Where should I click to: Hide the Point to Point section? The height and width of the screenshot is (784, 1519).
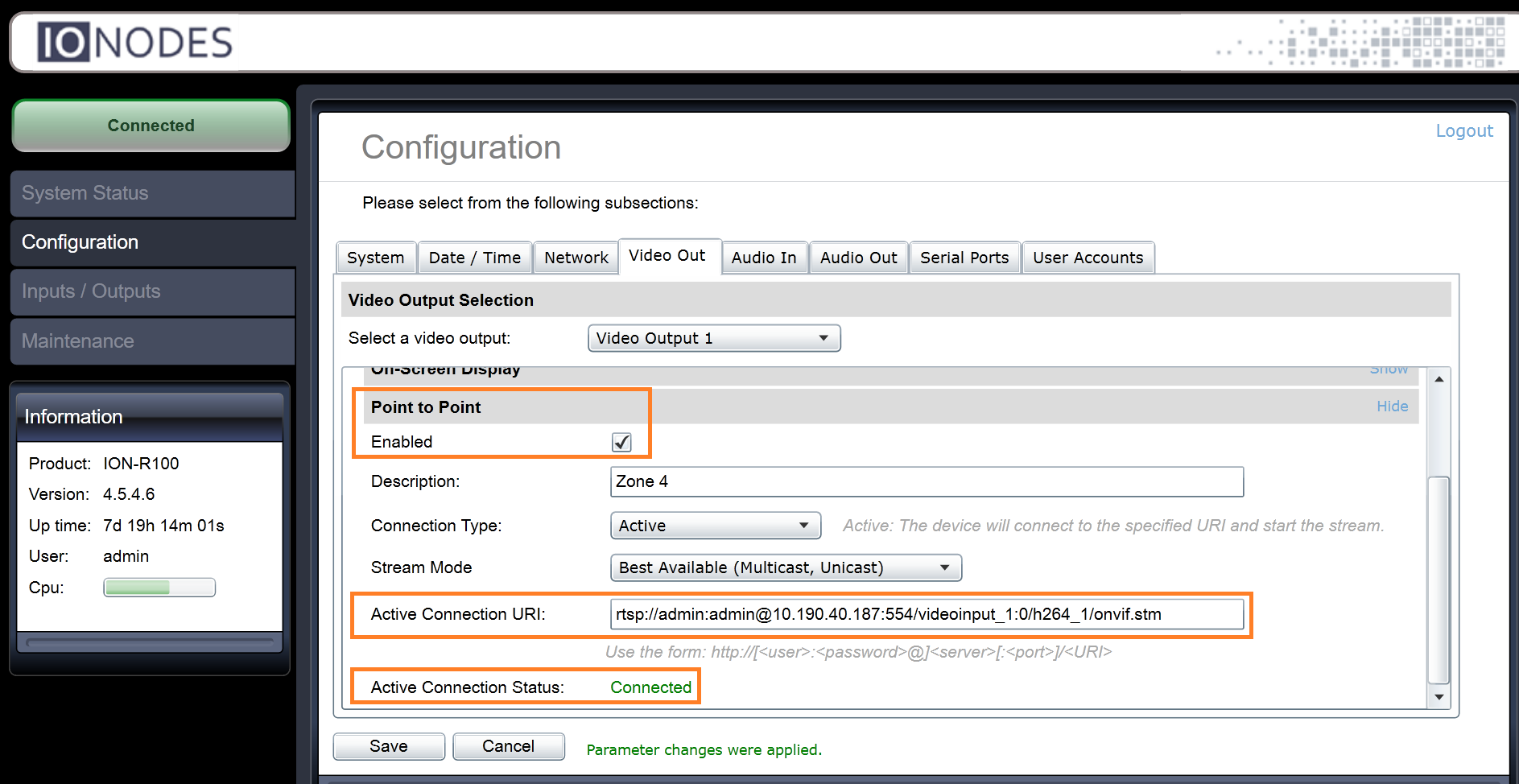[x=1392, y=406]
